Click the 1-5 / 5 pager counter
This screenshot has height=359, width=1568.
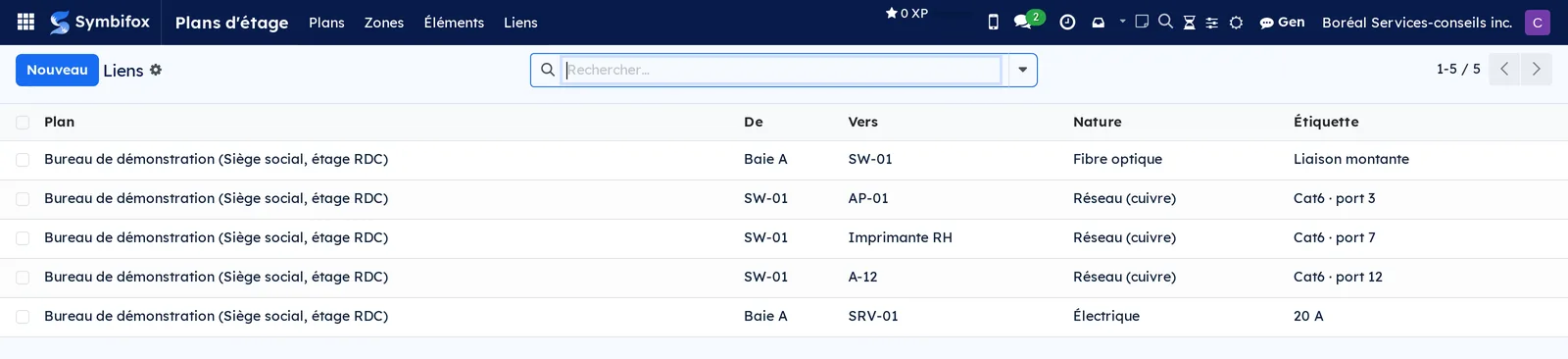(1458, 69)
